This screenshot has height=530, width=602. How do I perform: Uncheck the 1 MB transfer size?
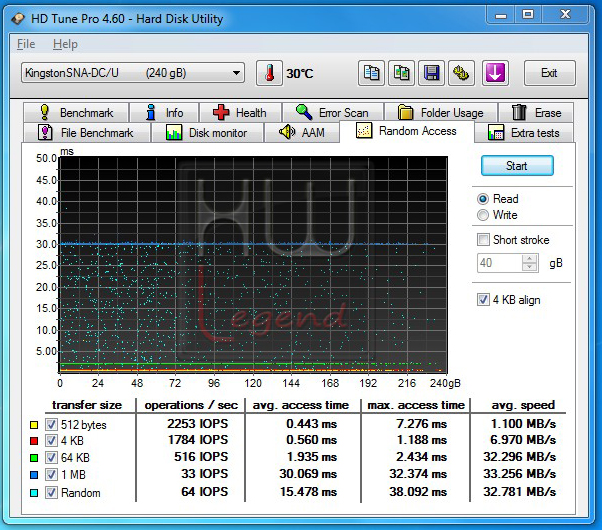[51, 474]
